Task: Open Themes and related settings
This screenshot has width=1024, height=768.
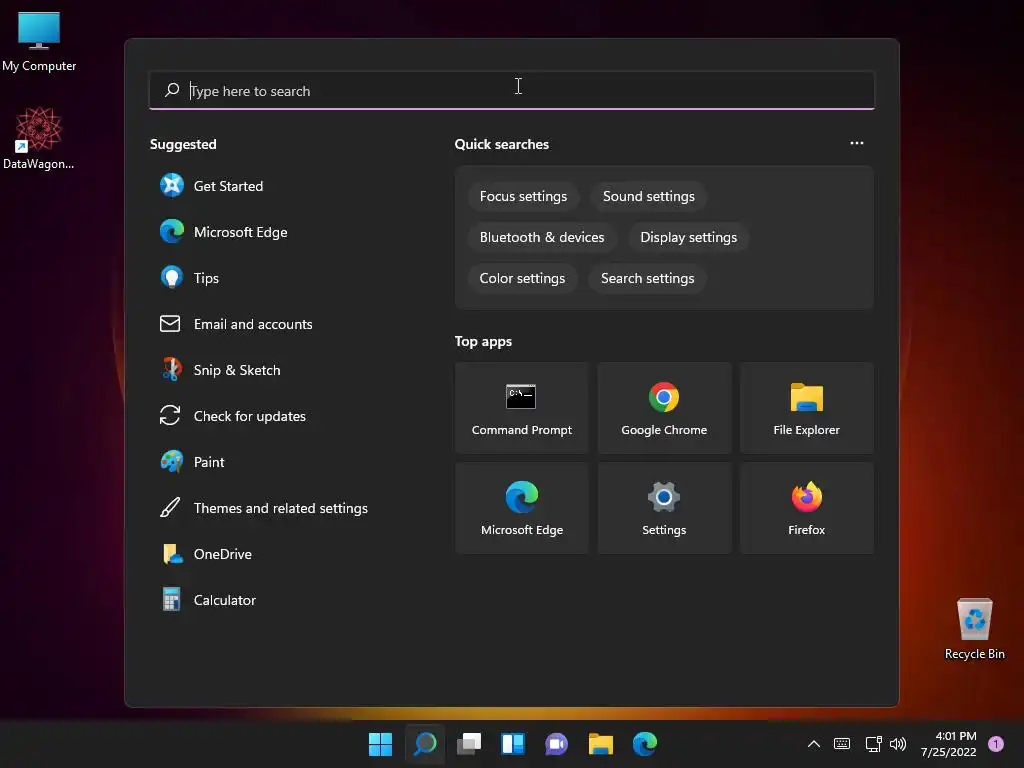Action: [x=264, y=507]
